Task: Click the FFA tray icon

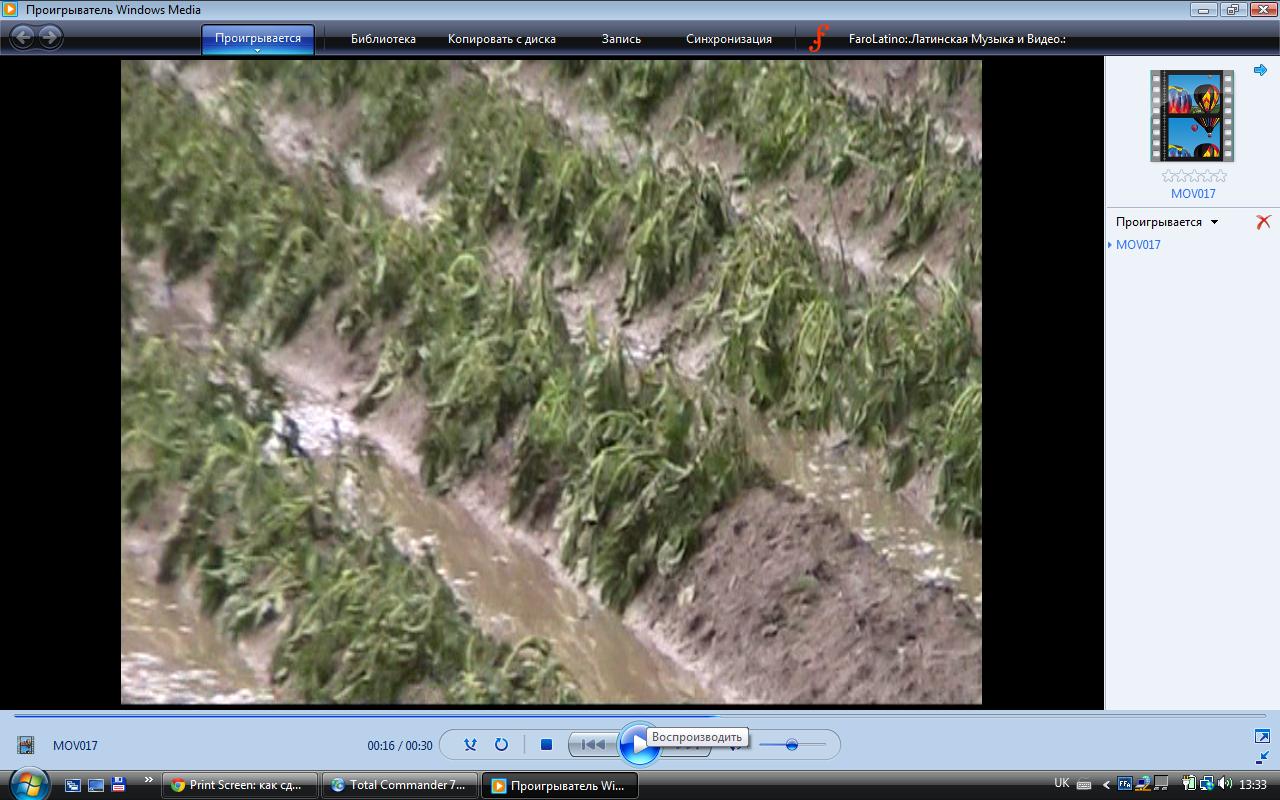Action: point(1125,784)
